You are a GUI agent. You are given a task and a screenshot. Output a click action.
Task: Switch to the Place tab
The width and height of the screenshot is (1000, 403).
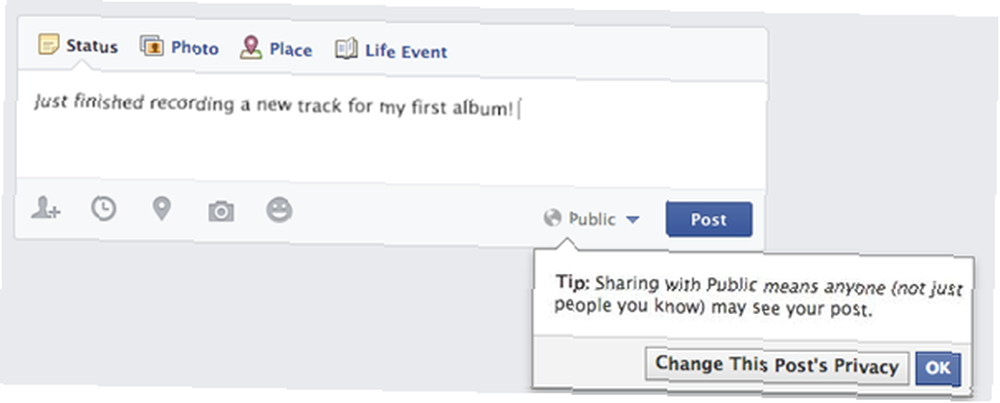(276, 49)
